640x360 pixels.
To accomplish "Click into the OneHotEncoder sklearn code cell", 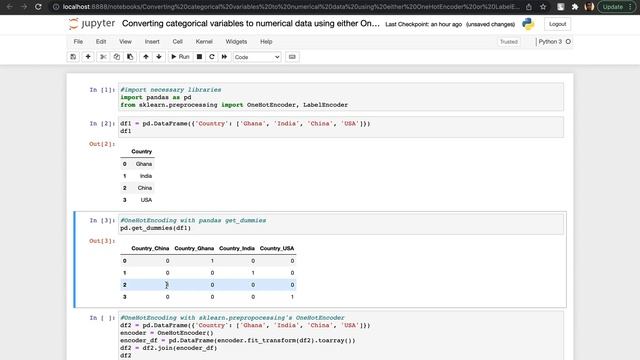I will tap(341, 336).
